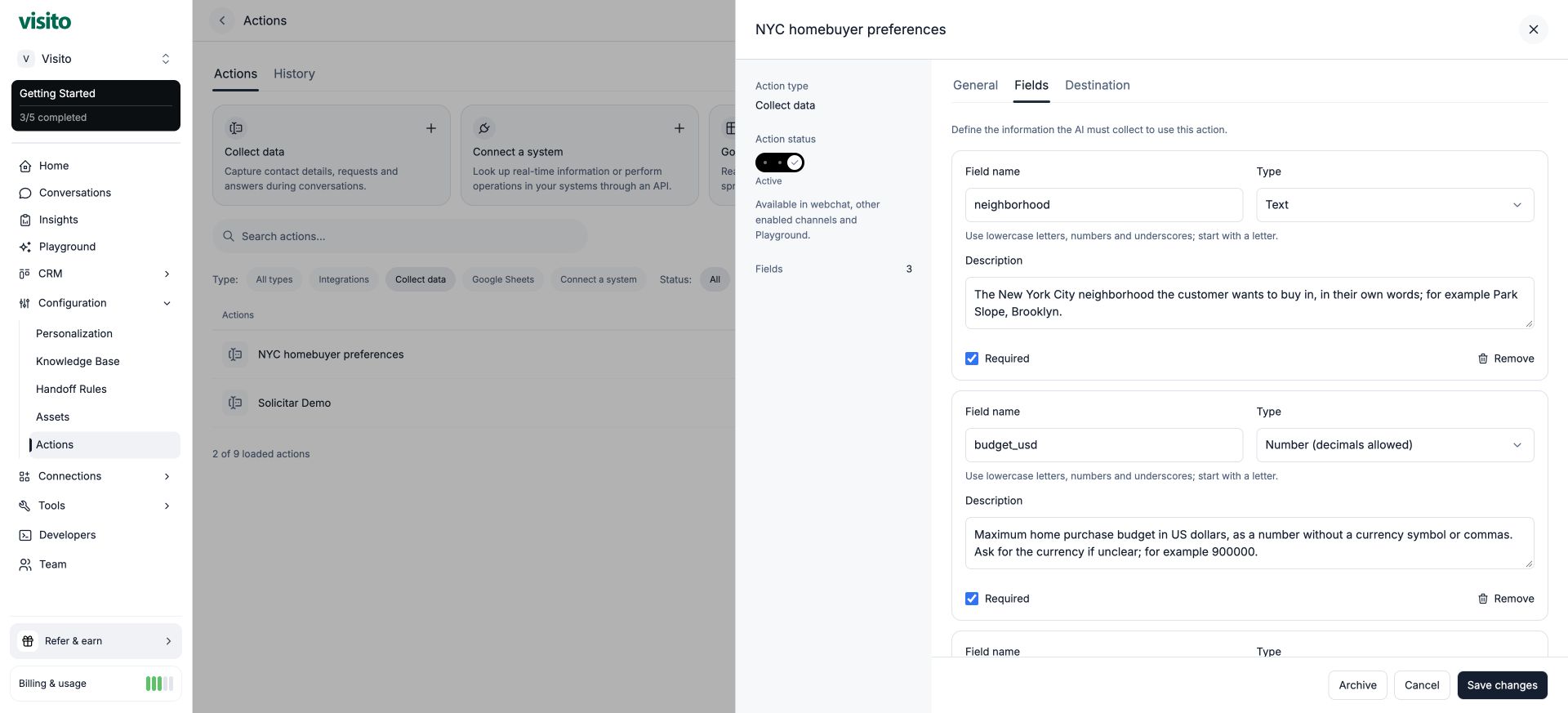Viewport: 1568px width, 713px height.
Task: Click the Cancel button
Action: (1422, 685)
